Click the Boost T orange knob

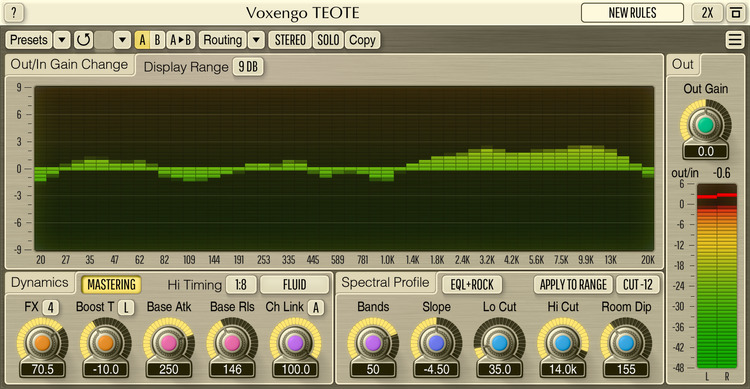pyautogui.click(x=105, y=343)
